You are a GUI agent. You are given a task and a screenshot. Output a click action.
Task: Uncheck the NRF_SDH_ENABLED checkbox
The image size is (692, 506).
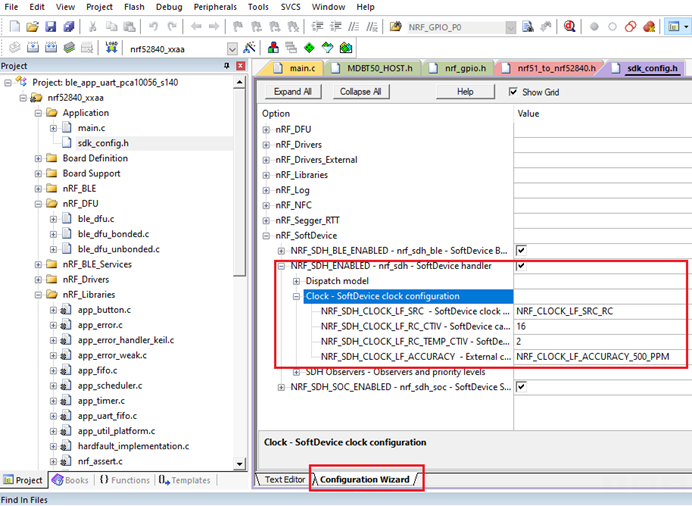pyautogui.click(x=521, y=266)
